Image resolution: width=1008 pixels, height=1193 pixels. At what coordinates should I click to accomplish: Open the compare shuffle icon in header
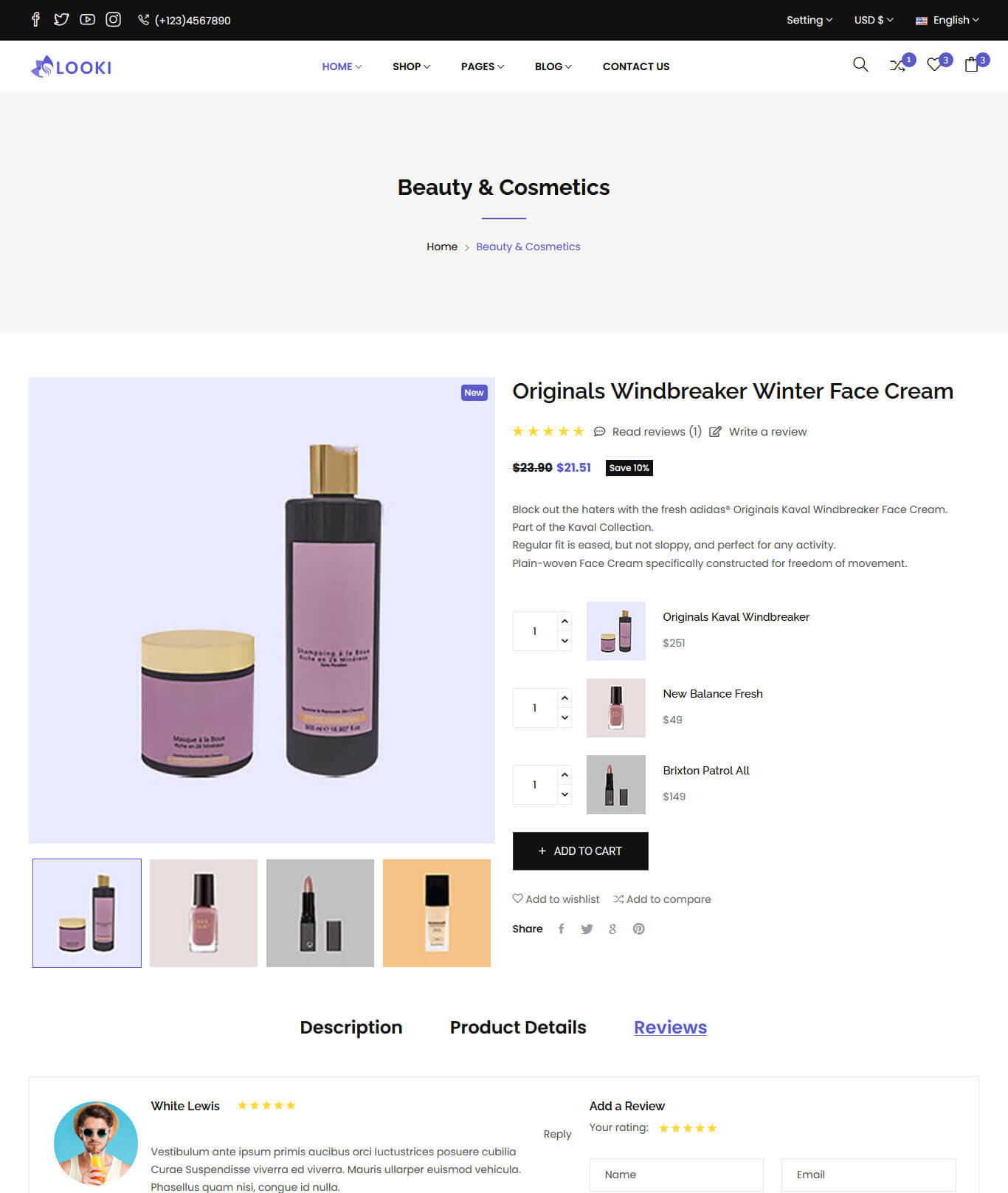click(898, 66)
